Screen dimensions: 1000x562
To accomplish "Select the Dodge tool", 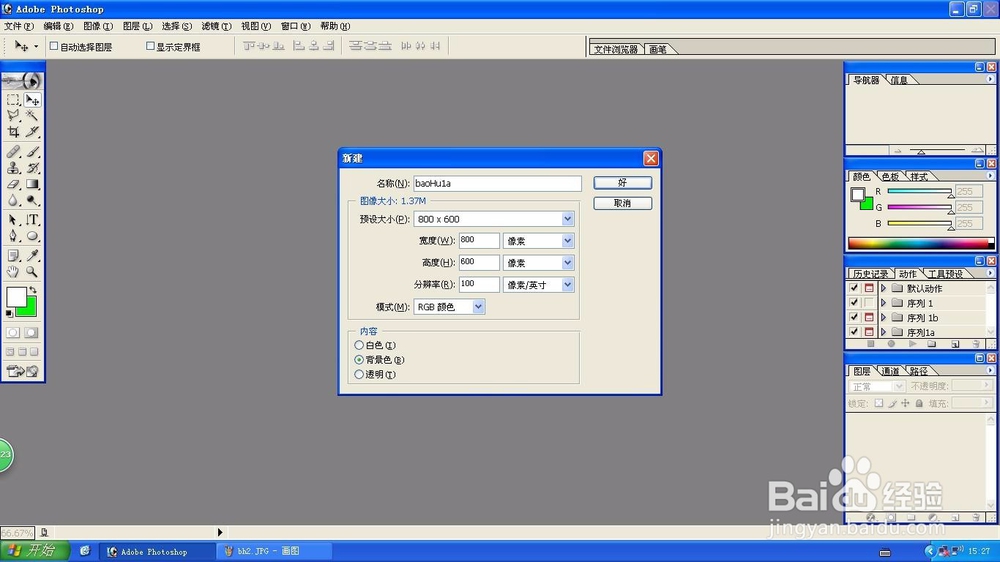I will click(32, 200).
